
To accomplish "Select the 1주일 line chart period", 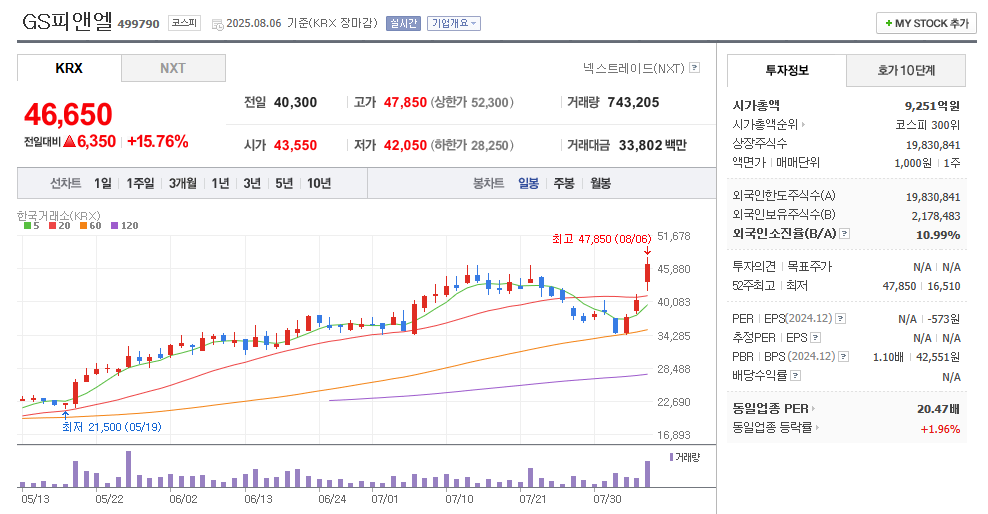I will click(140, 183).
